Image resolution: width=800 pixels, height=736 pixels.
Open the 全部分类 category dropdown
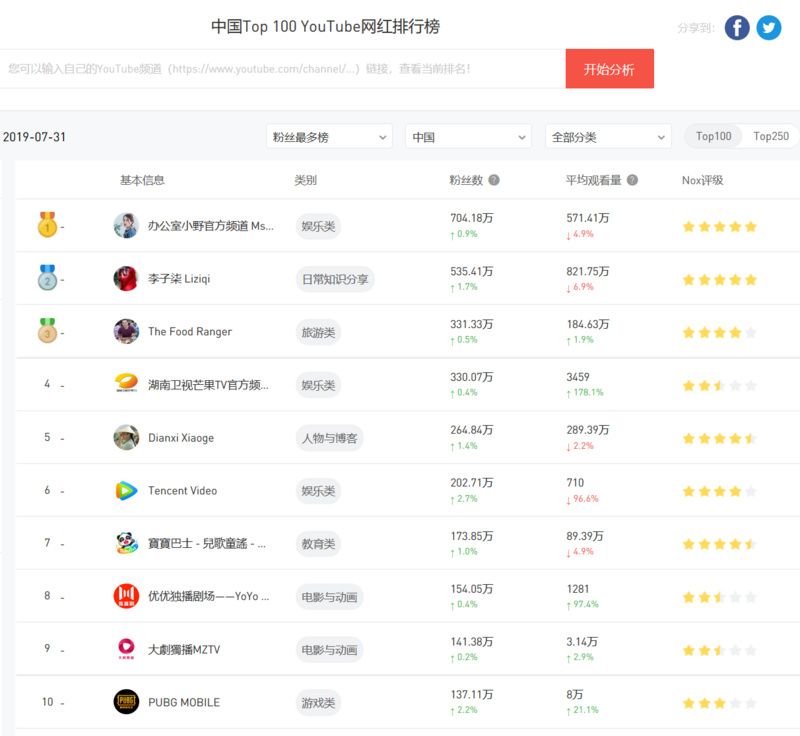[608, 137]
